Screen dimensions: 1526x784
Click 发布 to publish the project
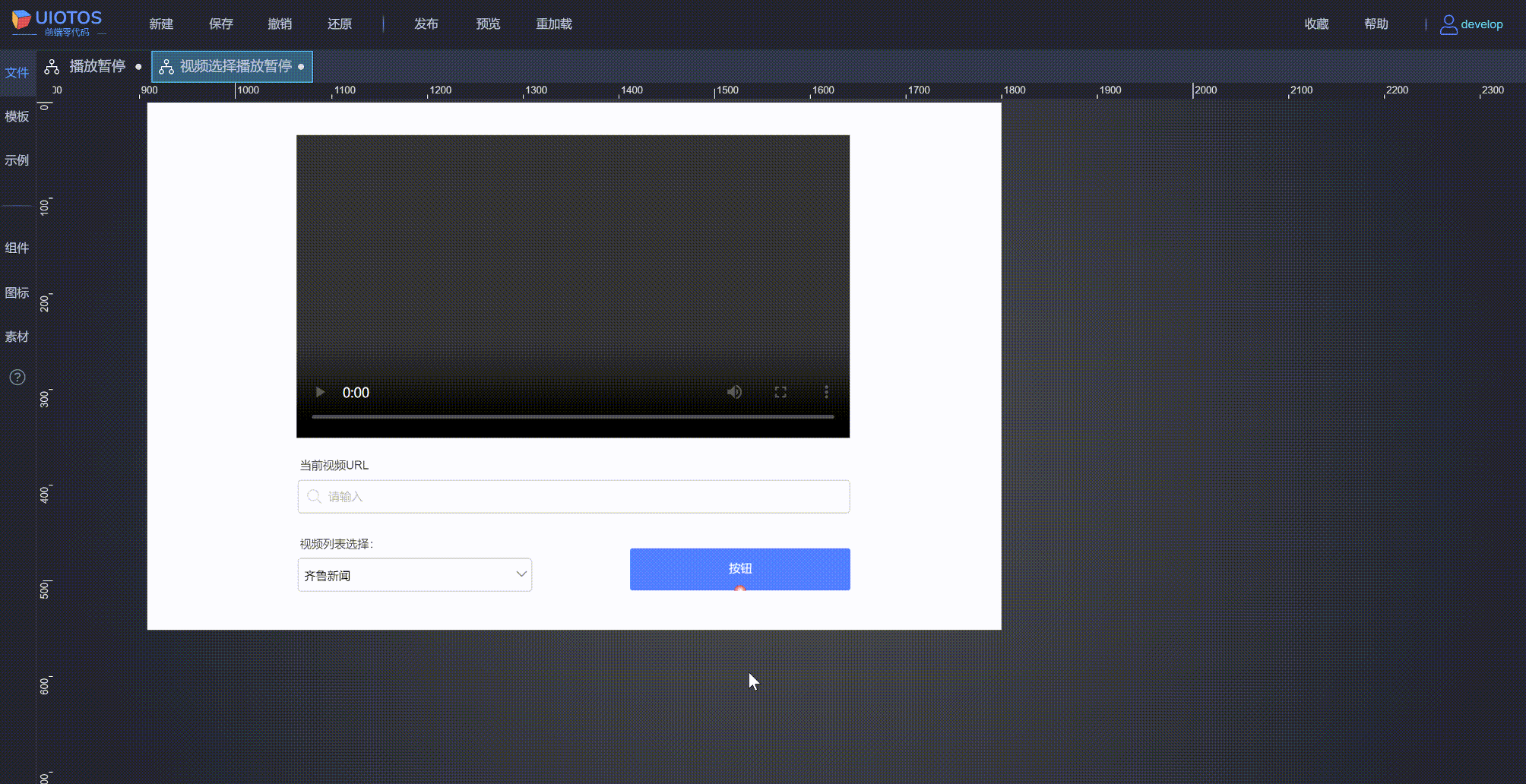[x=426, y=24]
